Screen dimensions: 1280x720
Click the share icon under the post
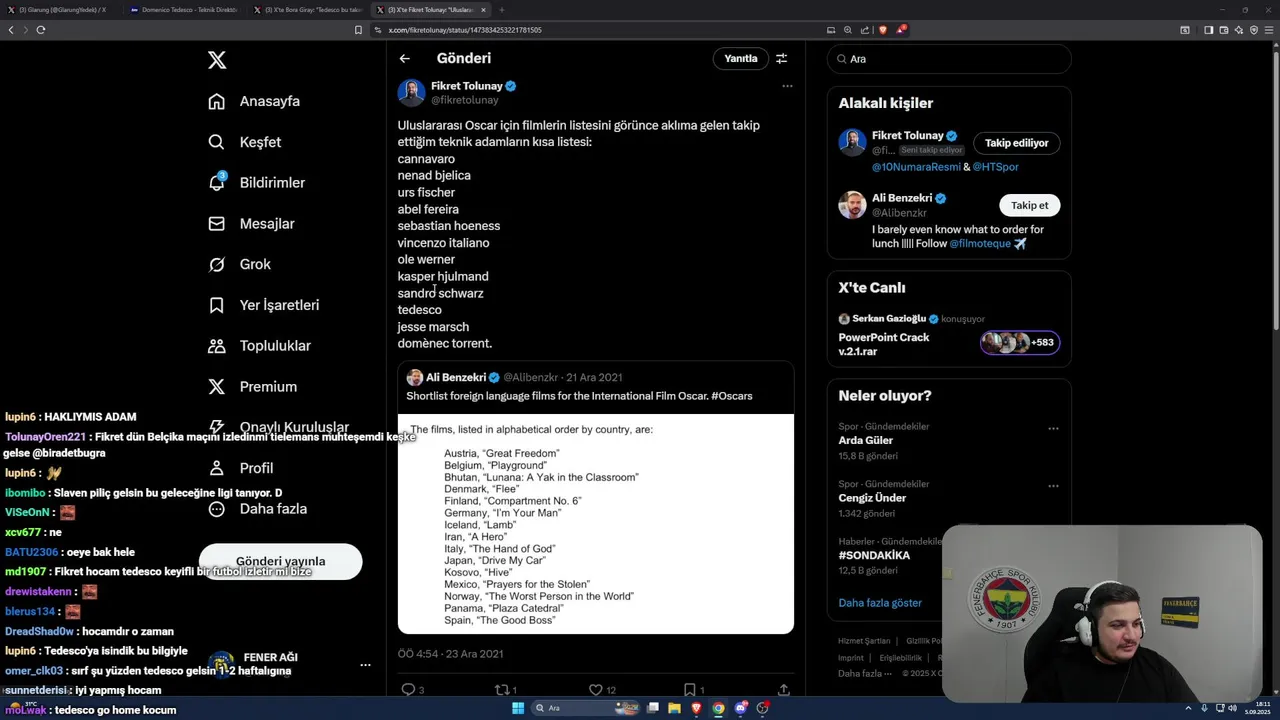point(784,689)
